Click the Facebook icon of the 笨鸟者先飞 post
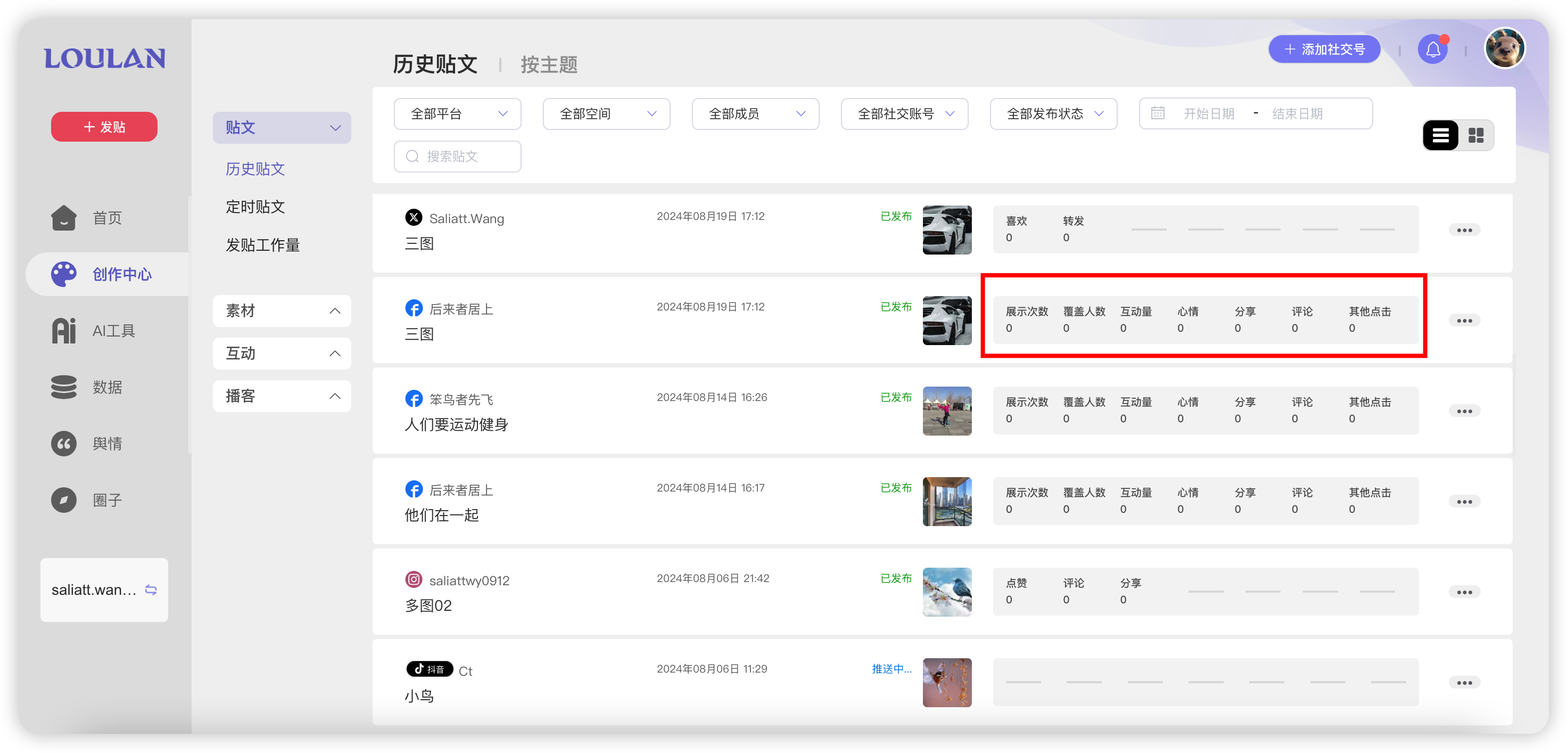1568x753 pixels. coord(414,398)
